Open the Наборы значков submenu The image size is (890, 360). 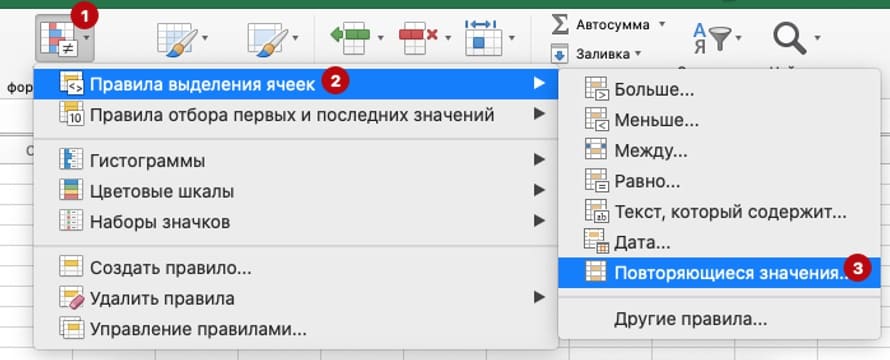[296, 221]
